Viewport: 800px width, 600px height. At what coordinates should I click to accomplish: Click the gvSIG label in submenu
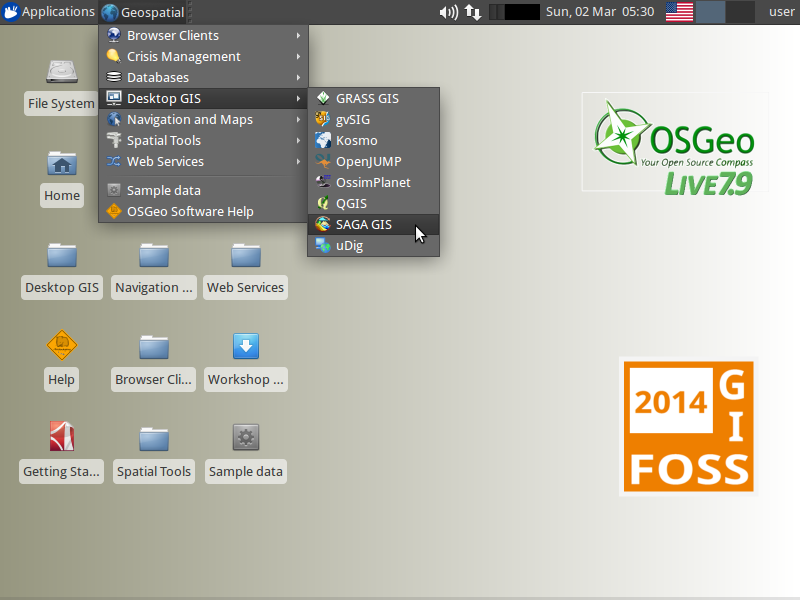coord(353,119)
